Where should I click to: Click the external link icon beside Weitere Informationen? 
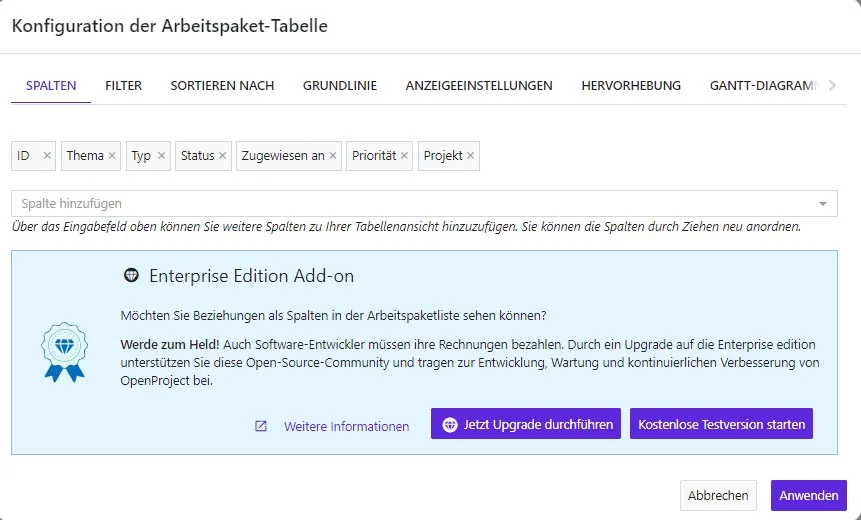tap(261, 426)
